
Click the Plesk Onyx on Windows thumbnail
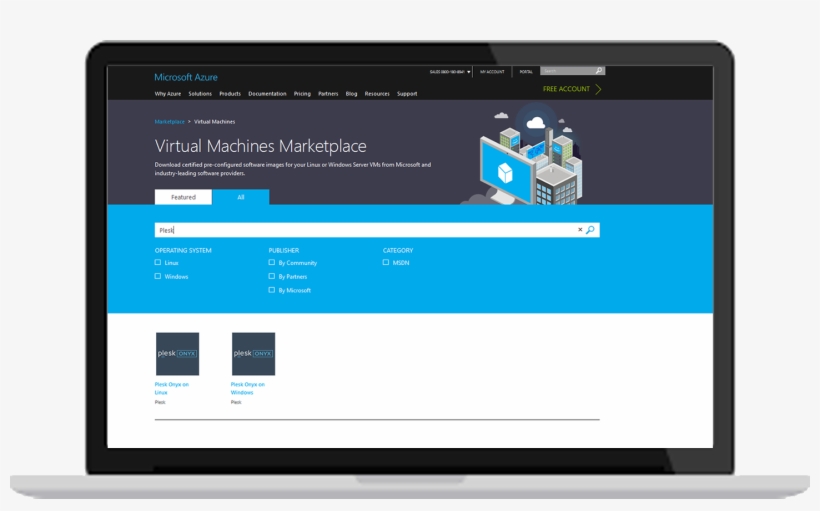click(253, 354)
